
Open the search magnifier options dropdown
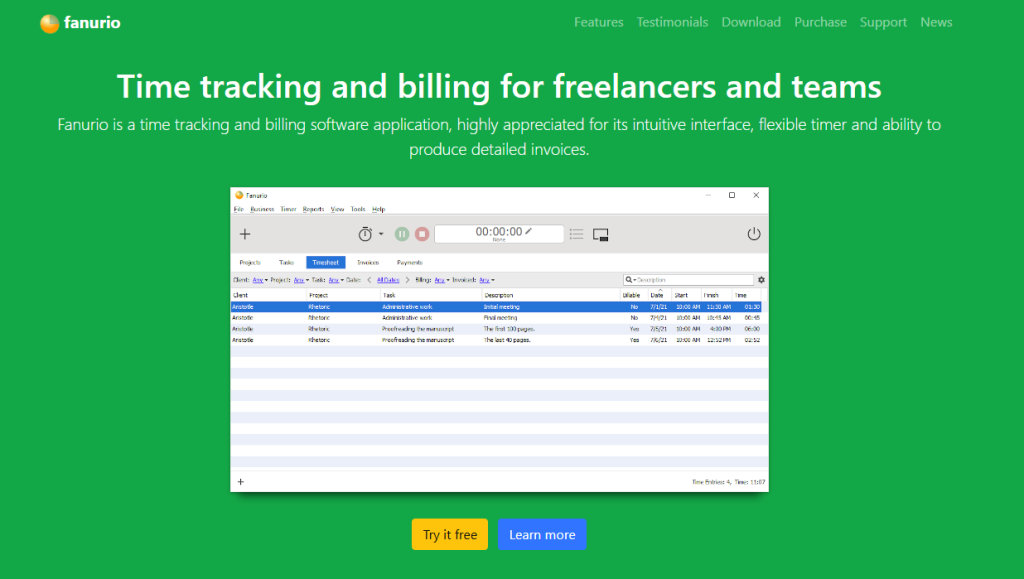point(630,280)
